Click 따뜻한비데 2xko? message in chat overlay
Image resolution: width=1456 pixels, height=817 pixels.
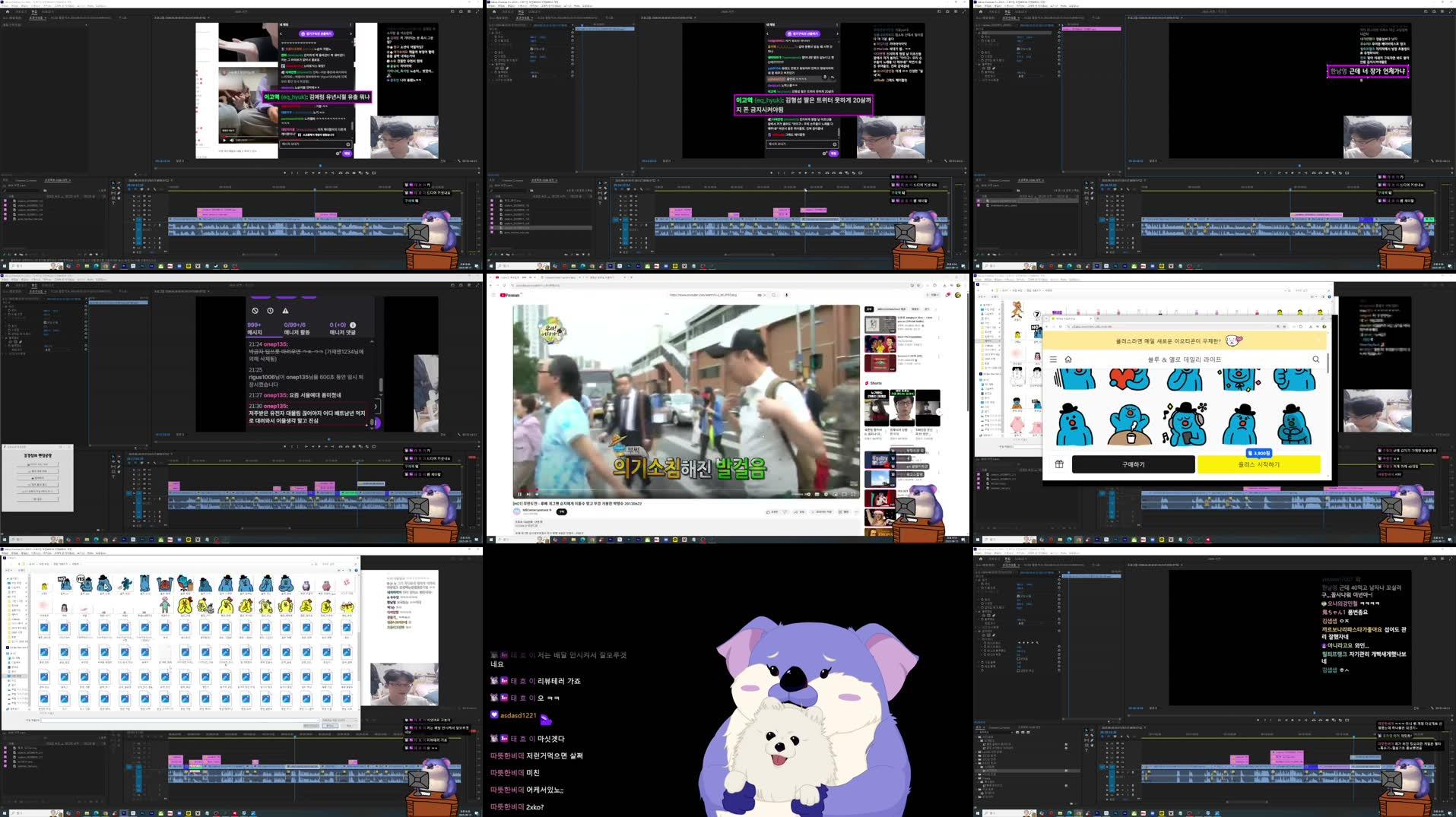click(x=517, y=807)
